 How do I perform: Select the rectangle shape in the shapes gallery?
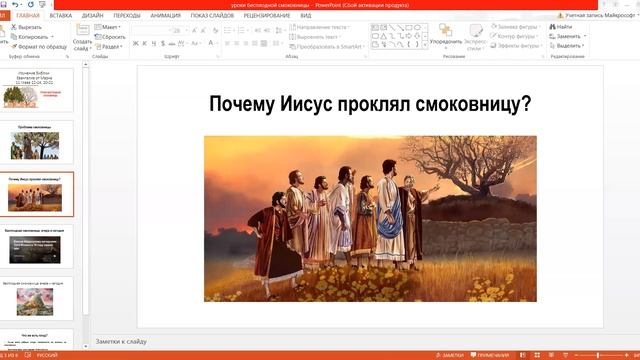click(409, 27)
